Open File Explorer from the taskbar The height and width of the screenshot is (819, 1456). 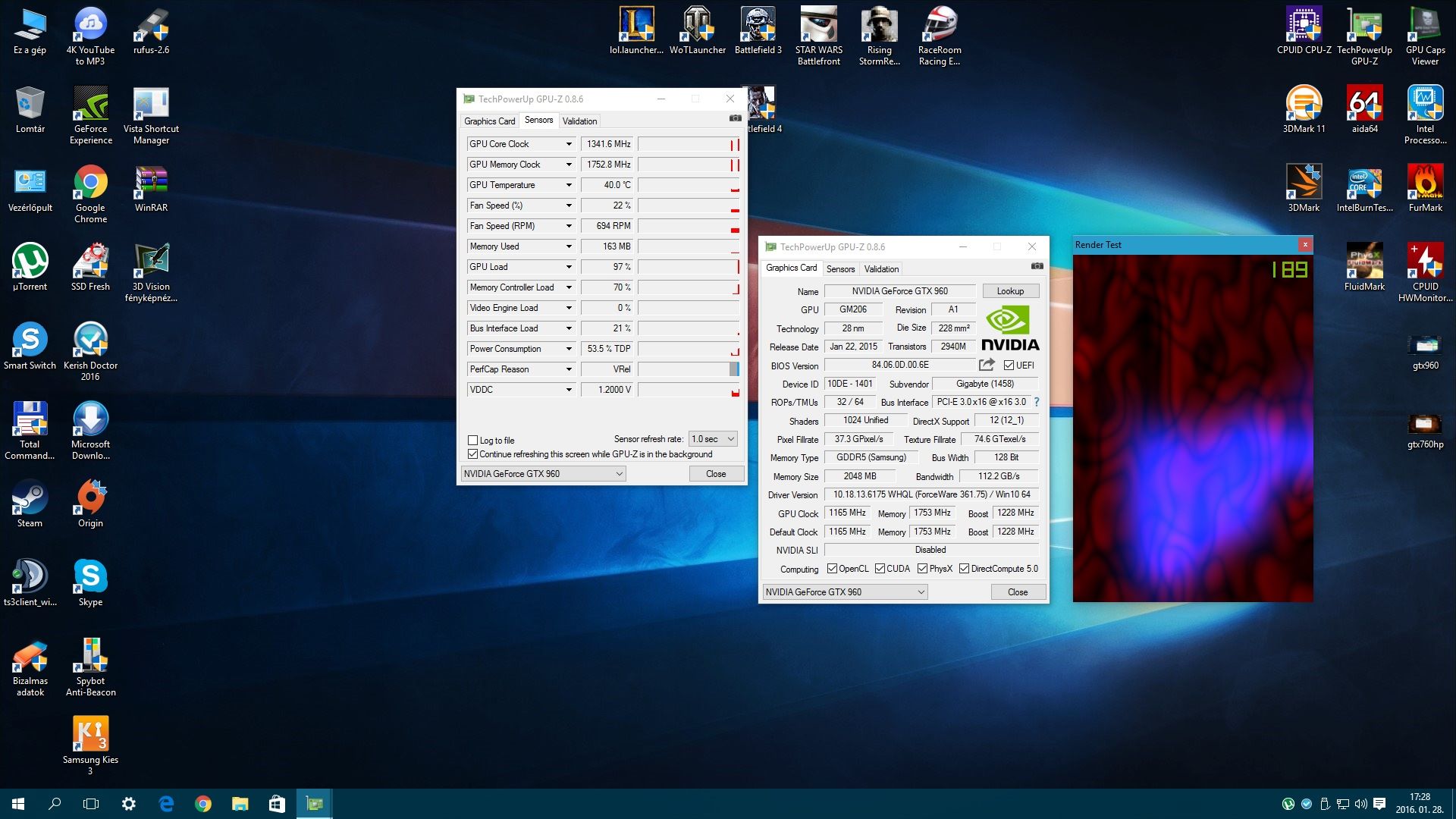coord(240,804)
